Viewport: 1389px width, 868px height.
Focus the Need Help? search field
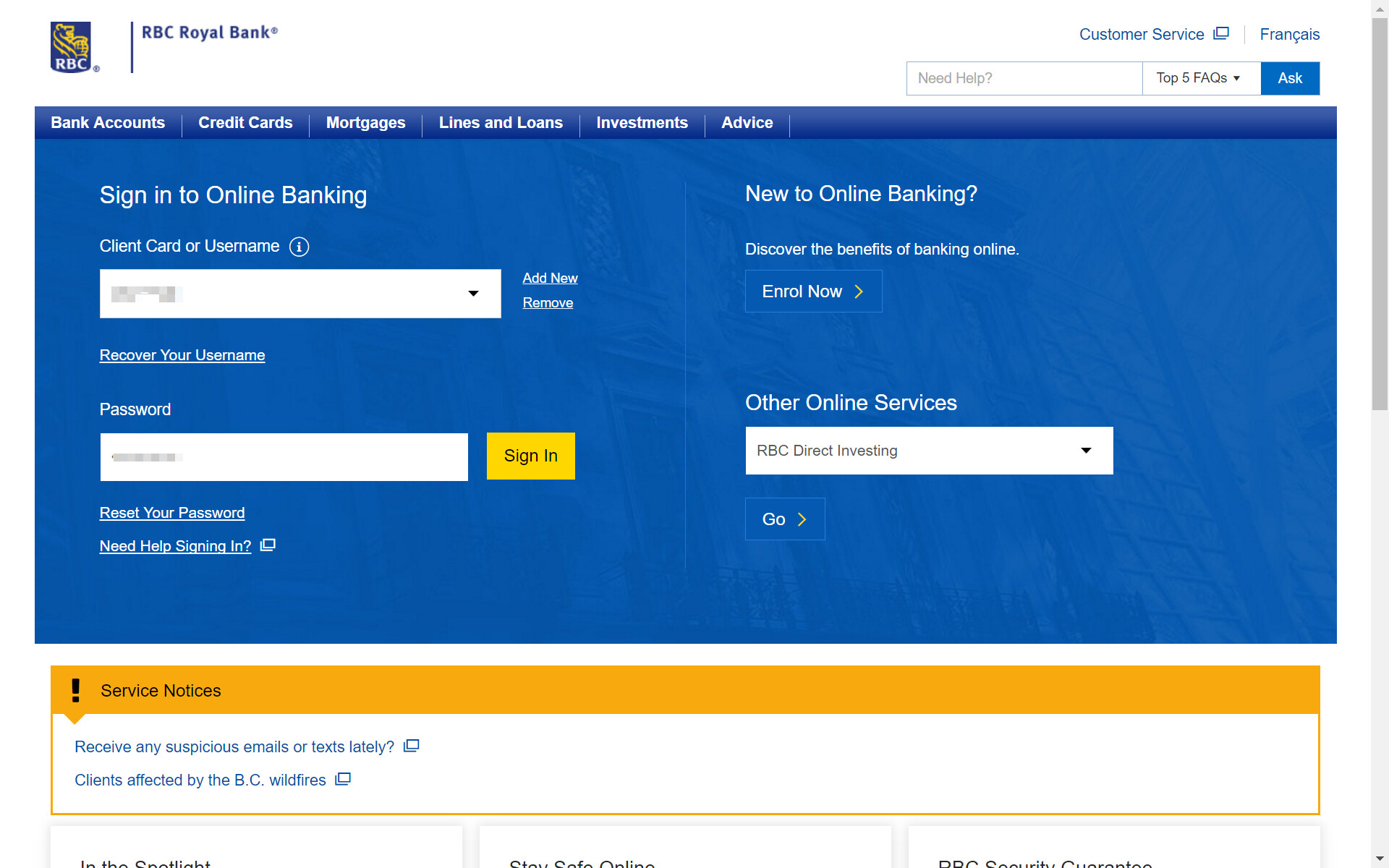(1024, 78)
